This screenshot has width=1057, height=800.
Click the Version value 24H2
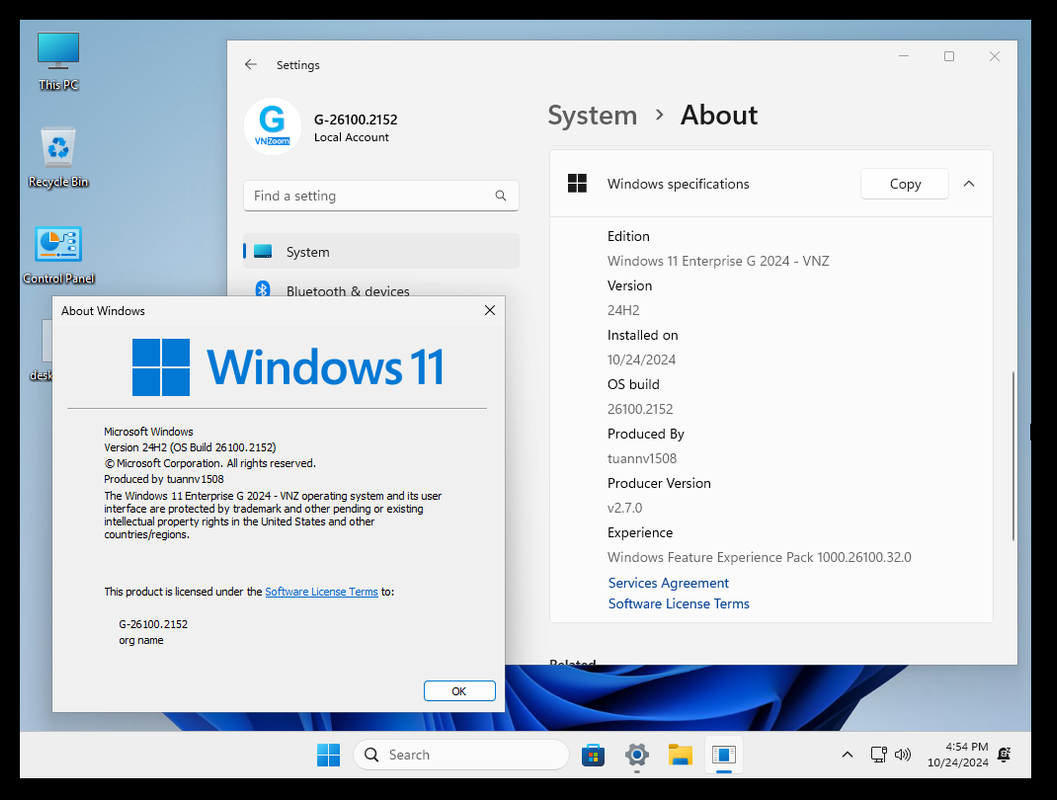[x=623, y=310]
